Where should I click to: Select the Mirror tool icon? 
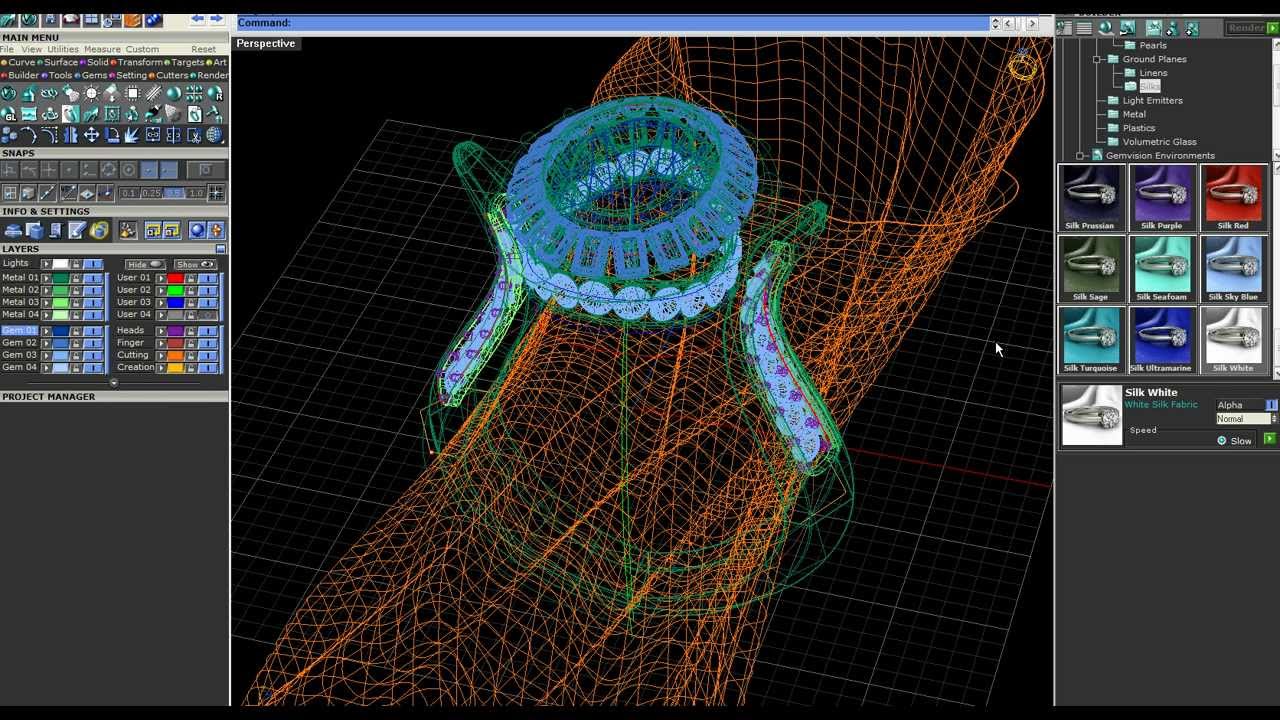click(x=70, y=134)
